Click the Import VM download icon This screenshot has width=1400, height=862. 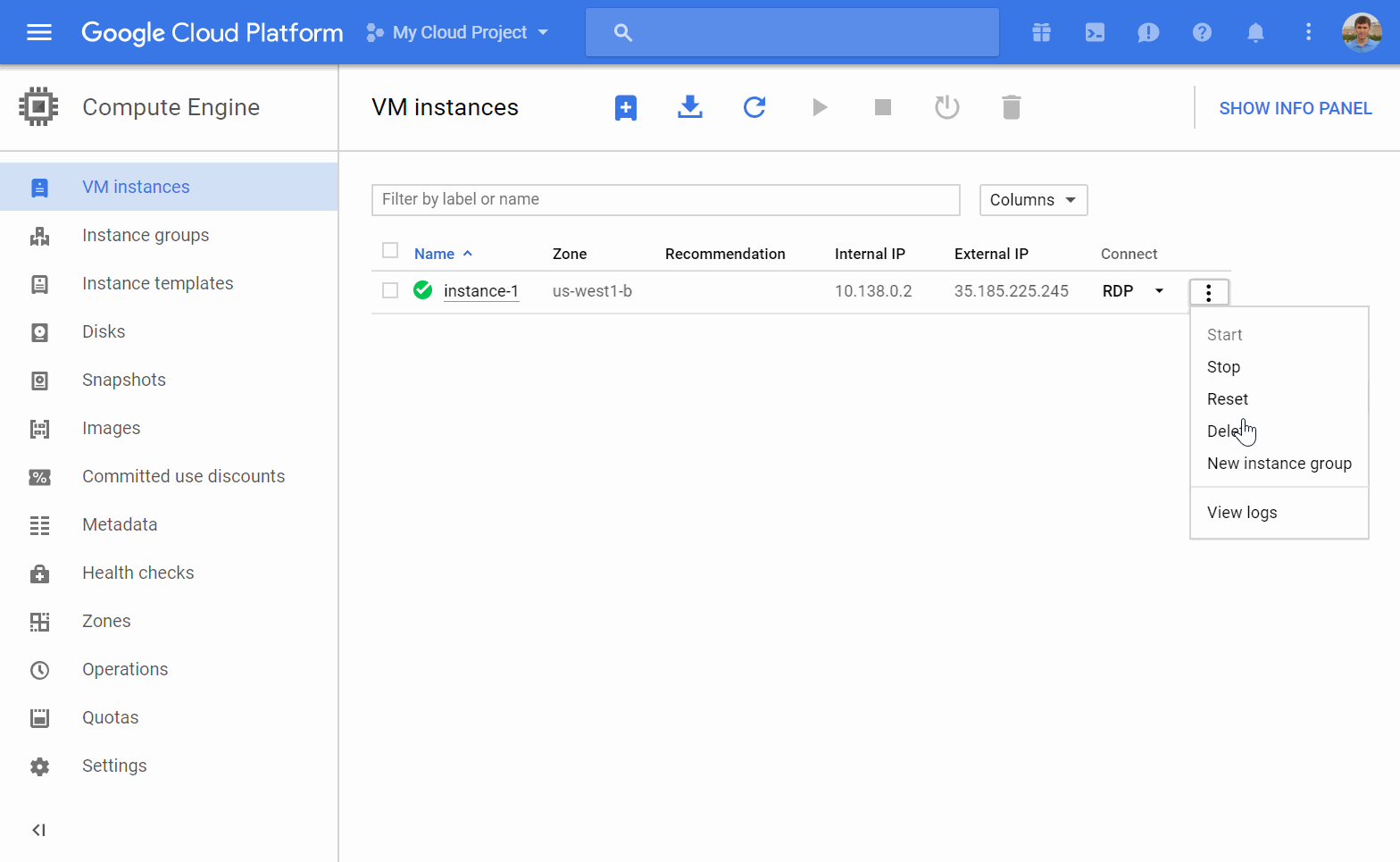pyautogui.click(x=690, y=107)
